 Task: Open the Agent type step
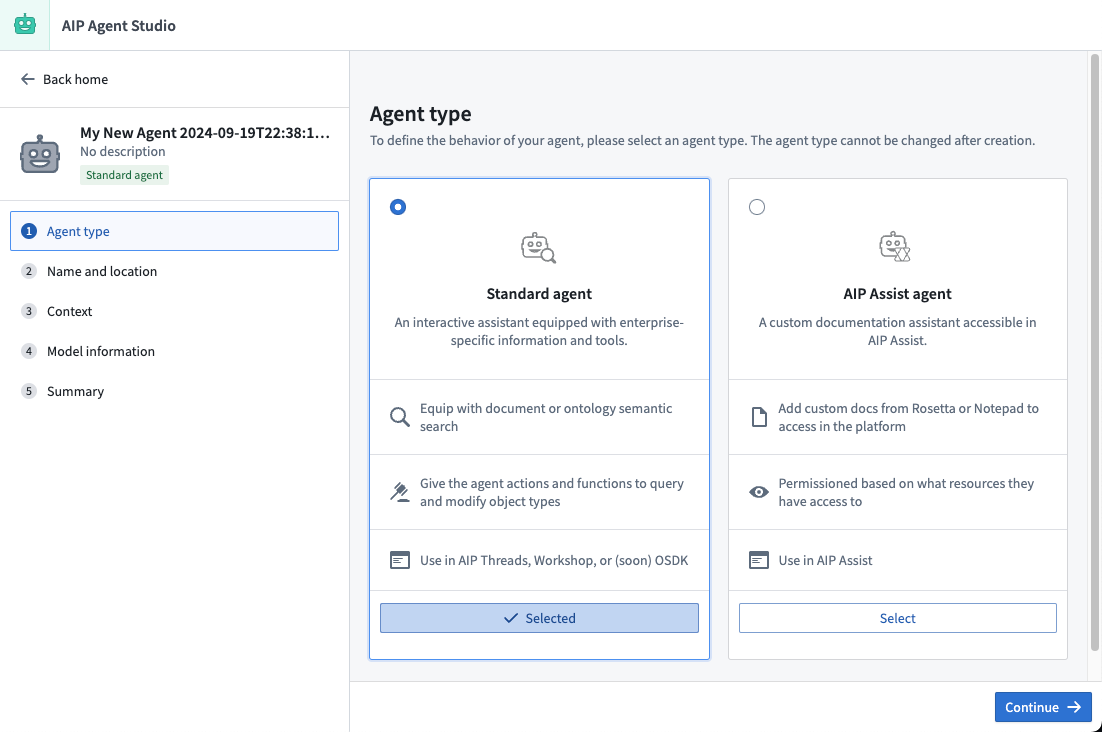click(x=174, y=231)
